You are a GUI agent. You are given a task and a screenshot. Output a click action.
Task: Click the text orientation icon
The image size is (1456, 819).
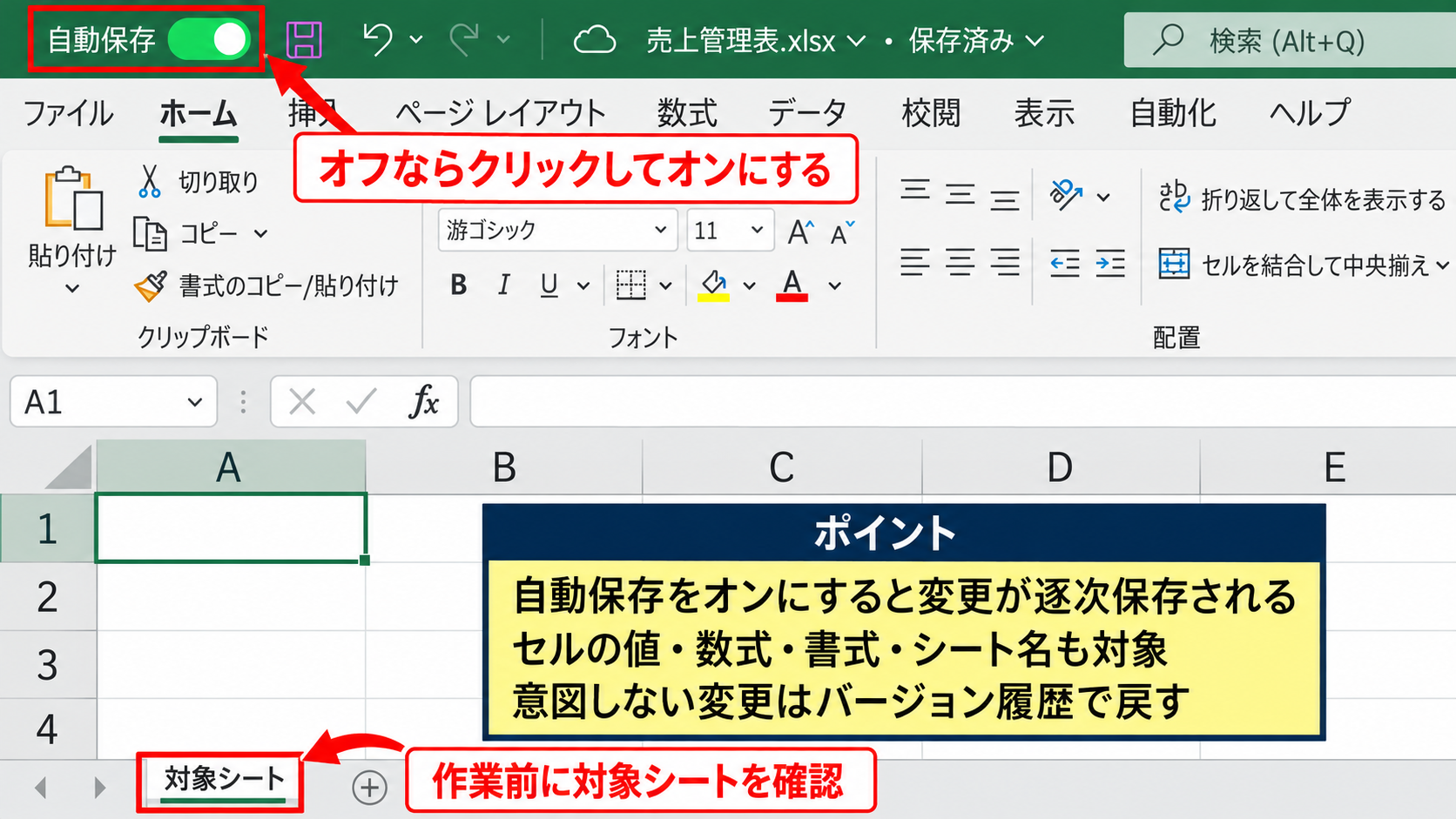(1067, 196)
